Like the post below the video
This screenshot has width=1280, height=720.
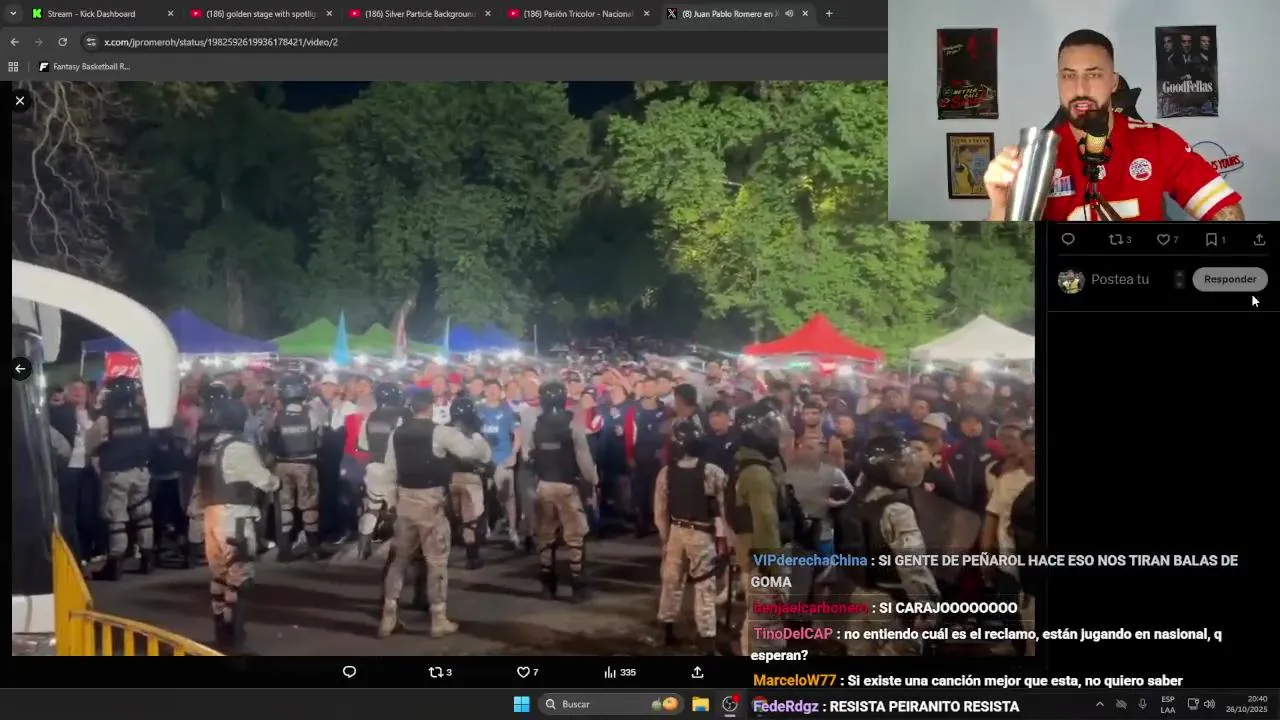click(527, 672)
